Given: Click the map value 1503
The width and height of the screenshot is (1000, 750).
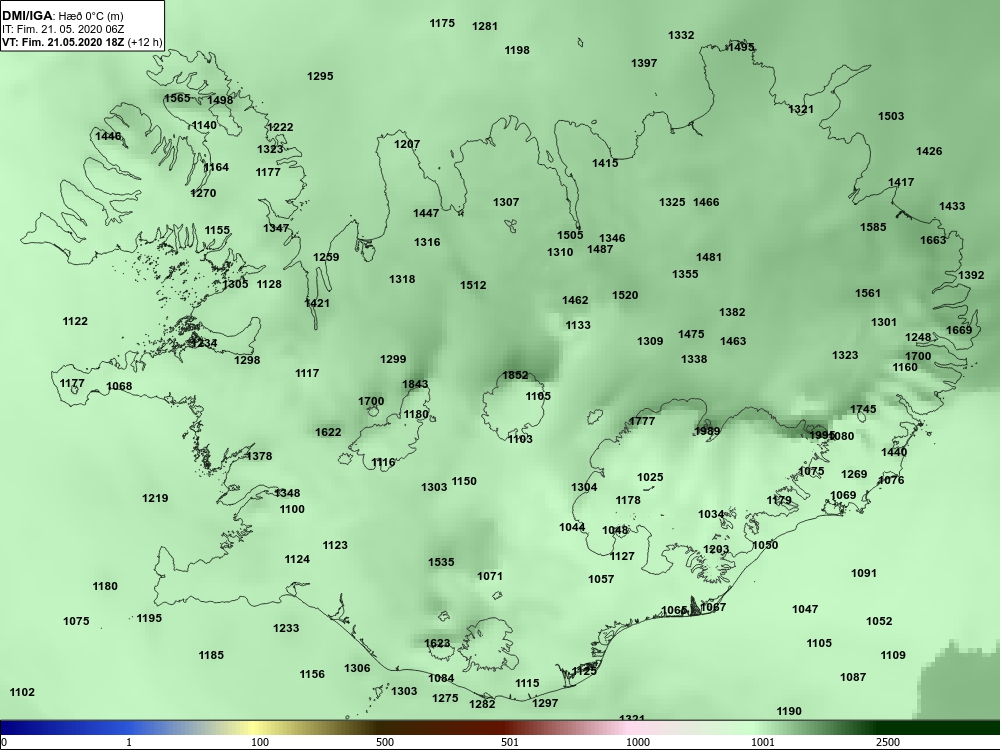Looking at the screenshot, I should click(x=891, y=116).
